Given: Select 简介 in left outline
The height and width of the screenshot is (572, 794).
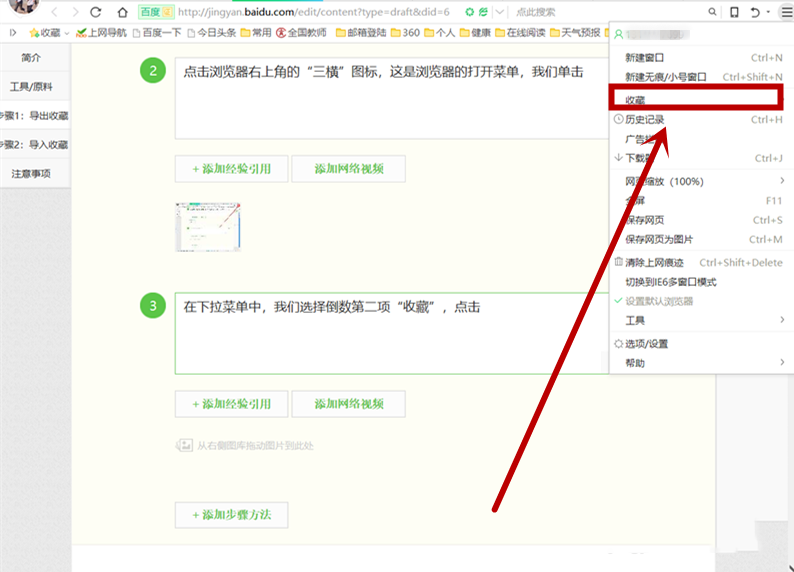Looking at the screenshot, I should (31, 58).
